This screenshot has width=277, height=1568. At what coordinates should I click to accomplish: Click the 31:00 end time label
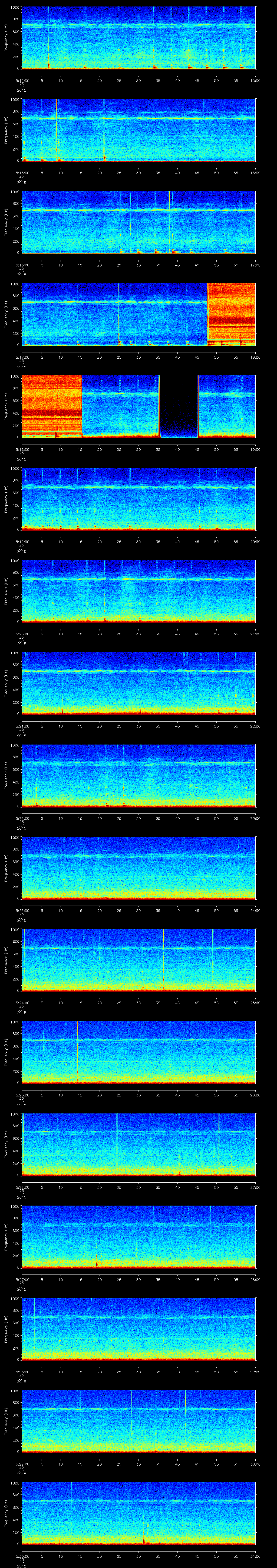255,1556
